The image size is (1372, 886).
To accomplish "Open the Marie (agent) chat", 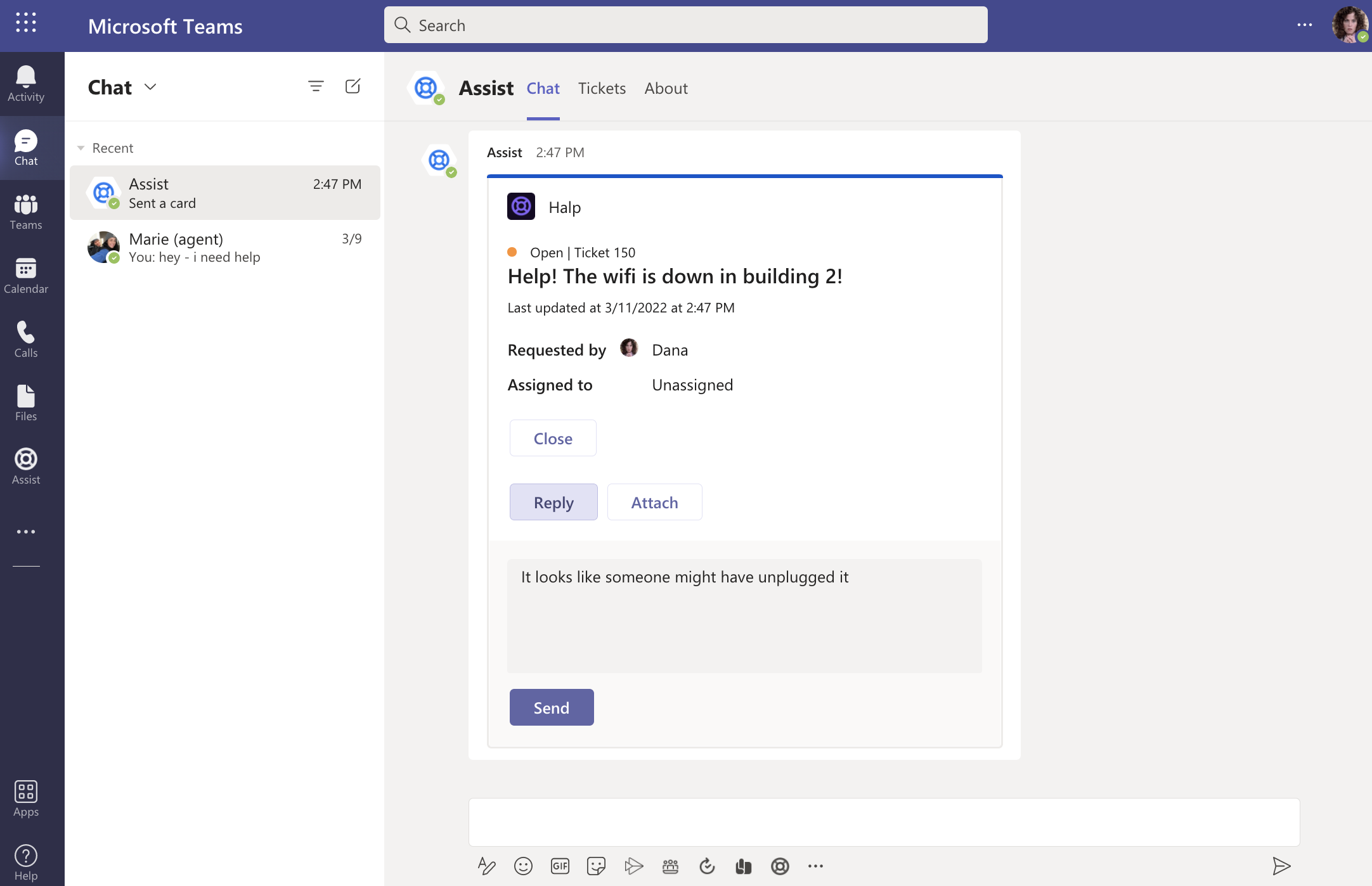I will tap(225, 247).
